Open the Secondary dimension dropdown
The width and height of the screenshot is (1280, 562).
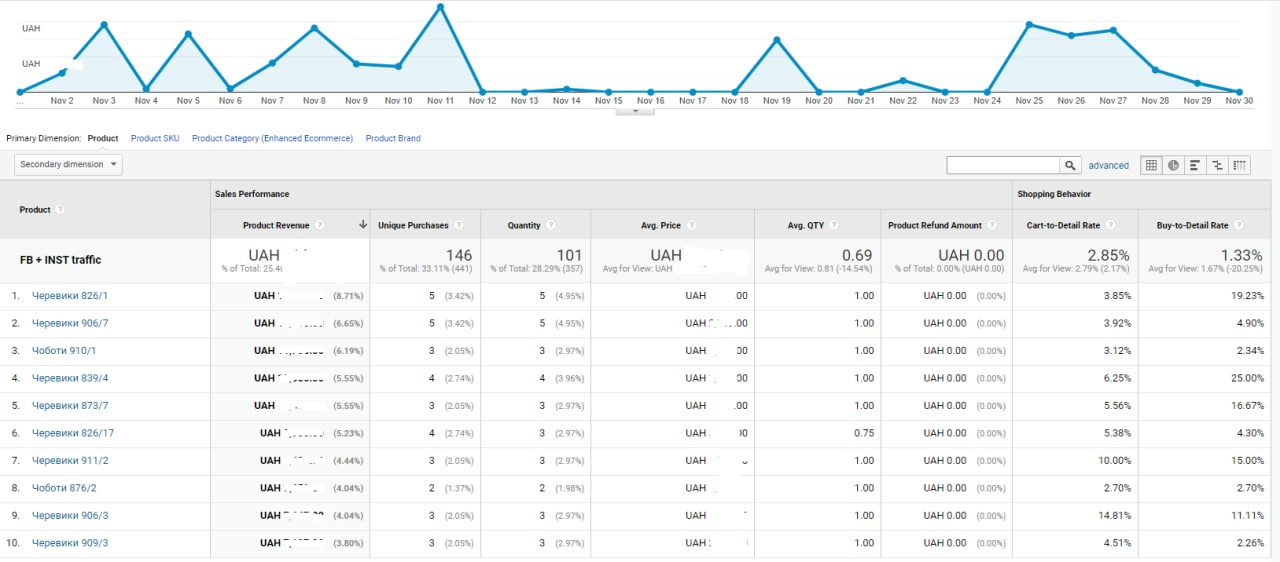[x=69, y=164]
